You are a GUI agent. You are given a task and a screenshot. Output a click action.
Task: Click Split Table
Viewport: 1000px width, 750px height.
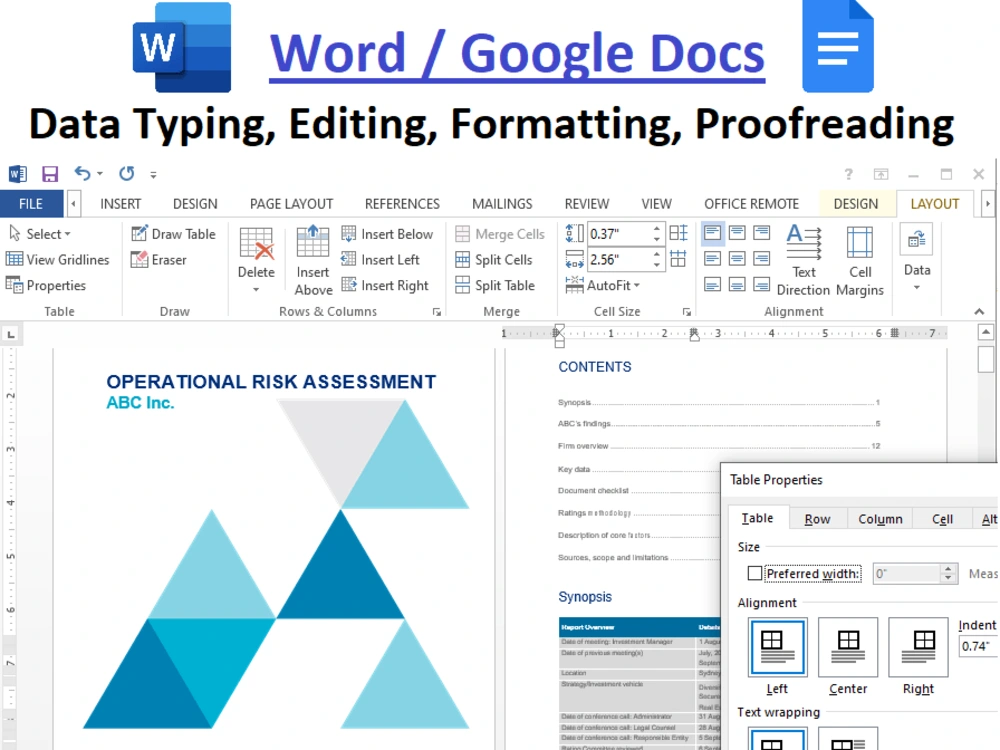pos(495,285)
